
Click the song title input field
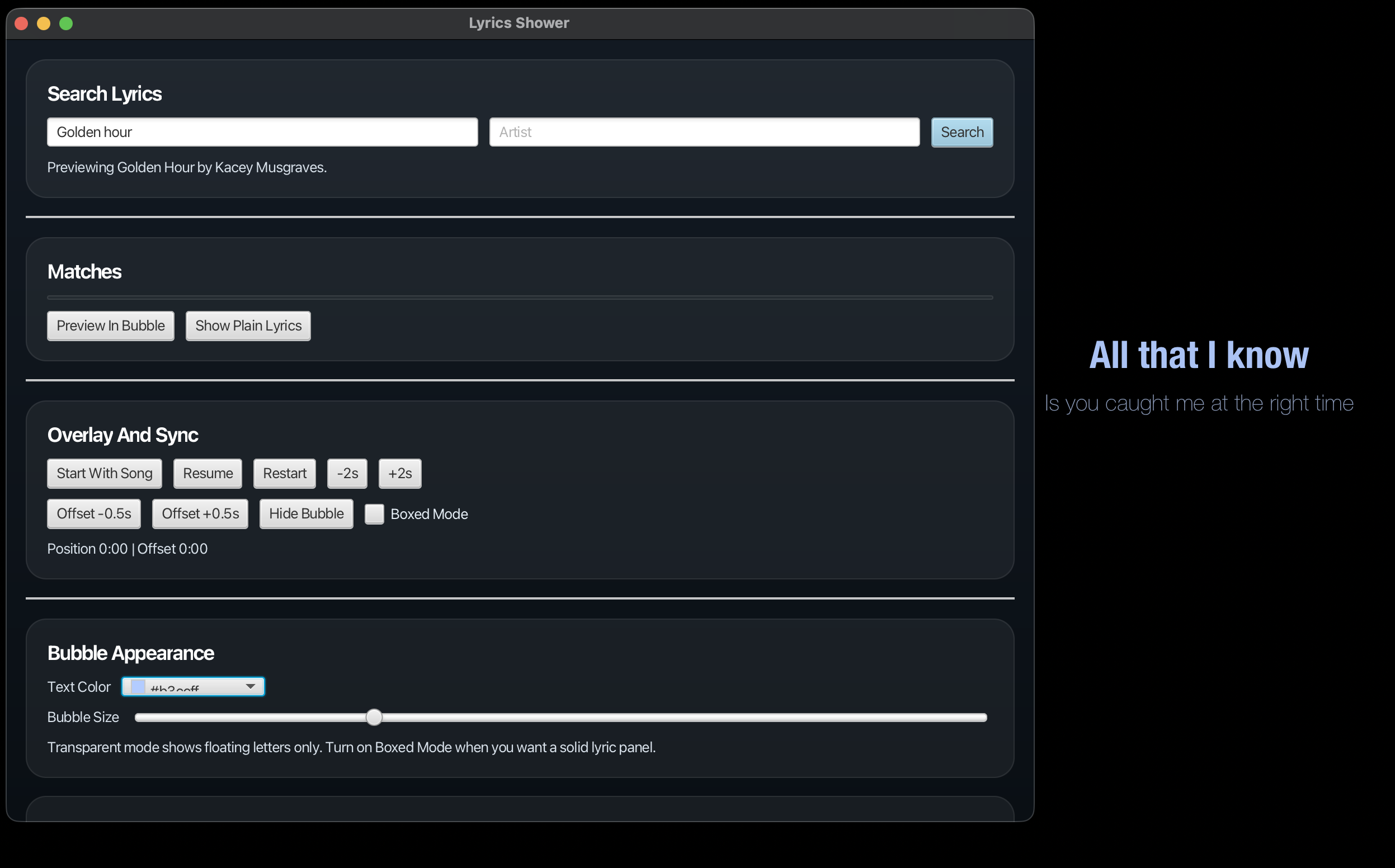point(262,132)
